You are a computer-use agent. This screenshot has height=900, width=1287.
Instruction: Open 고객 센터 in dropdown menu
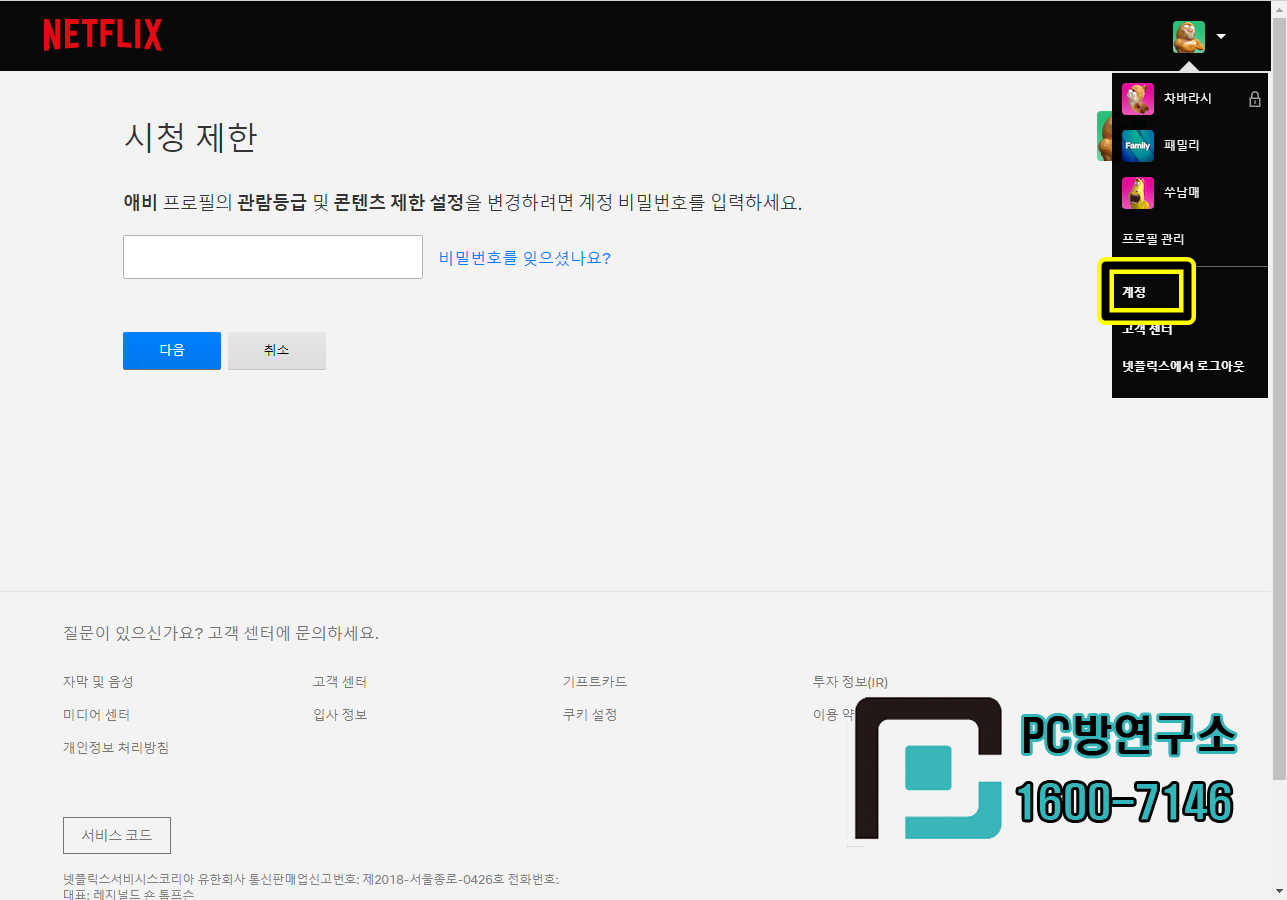1147,329
